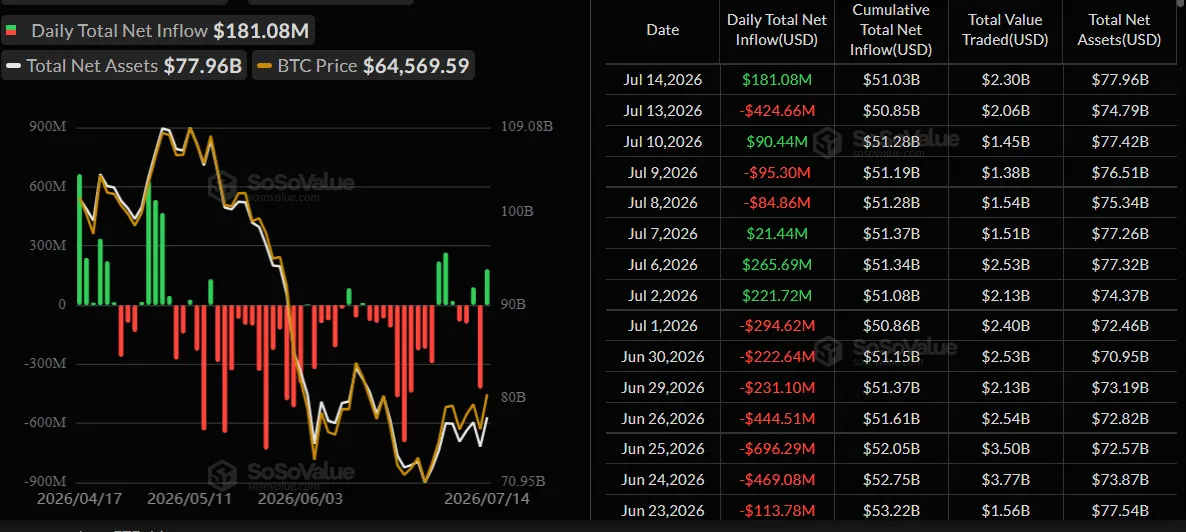Select the Cumulative Total Net Inflow(USD) header

click(x=891, y=30)
